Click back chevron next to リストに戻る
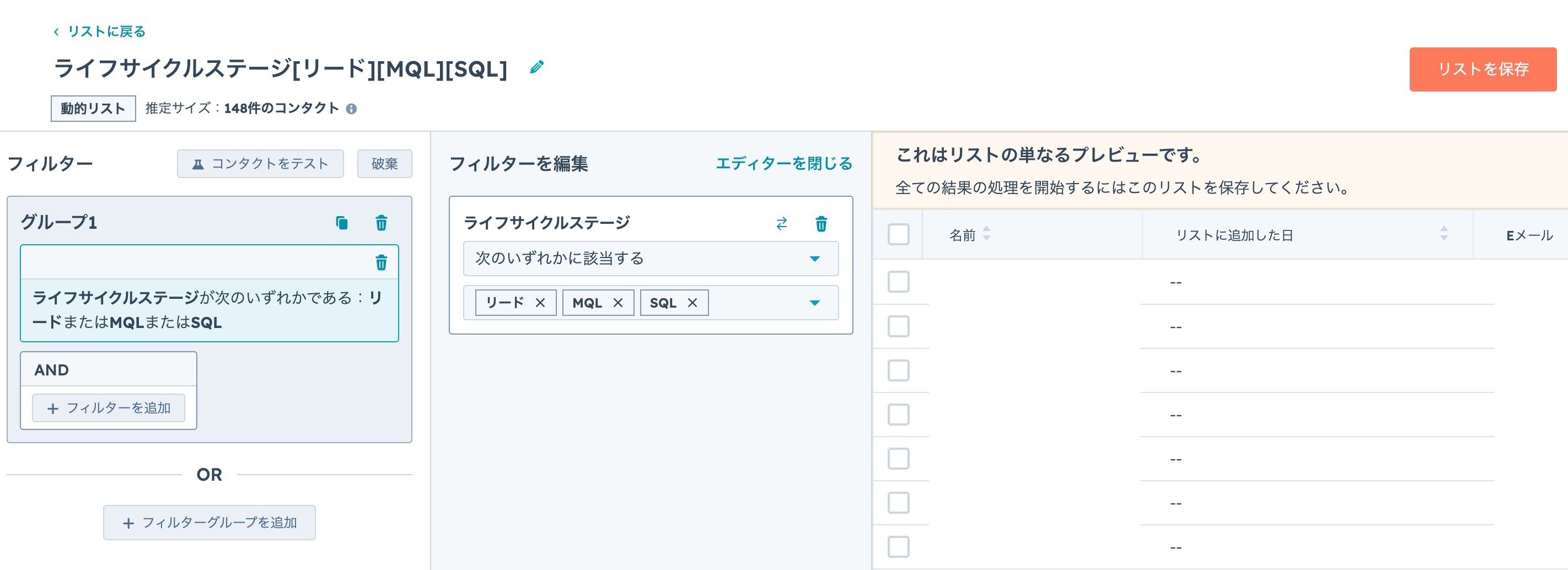This screenshot has height=570, width=1568. point(56,31)
